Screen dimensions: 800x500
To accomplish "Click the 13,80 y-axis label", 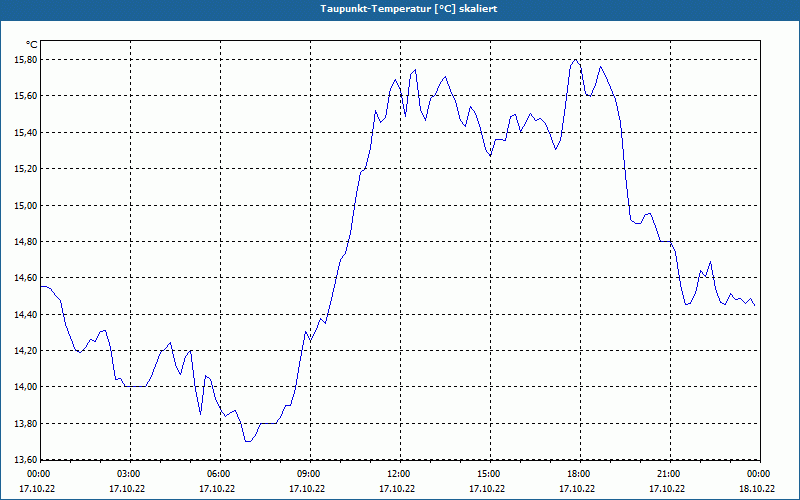I will tap(25, 424).
